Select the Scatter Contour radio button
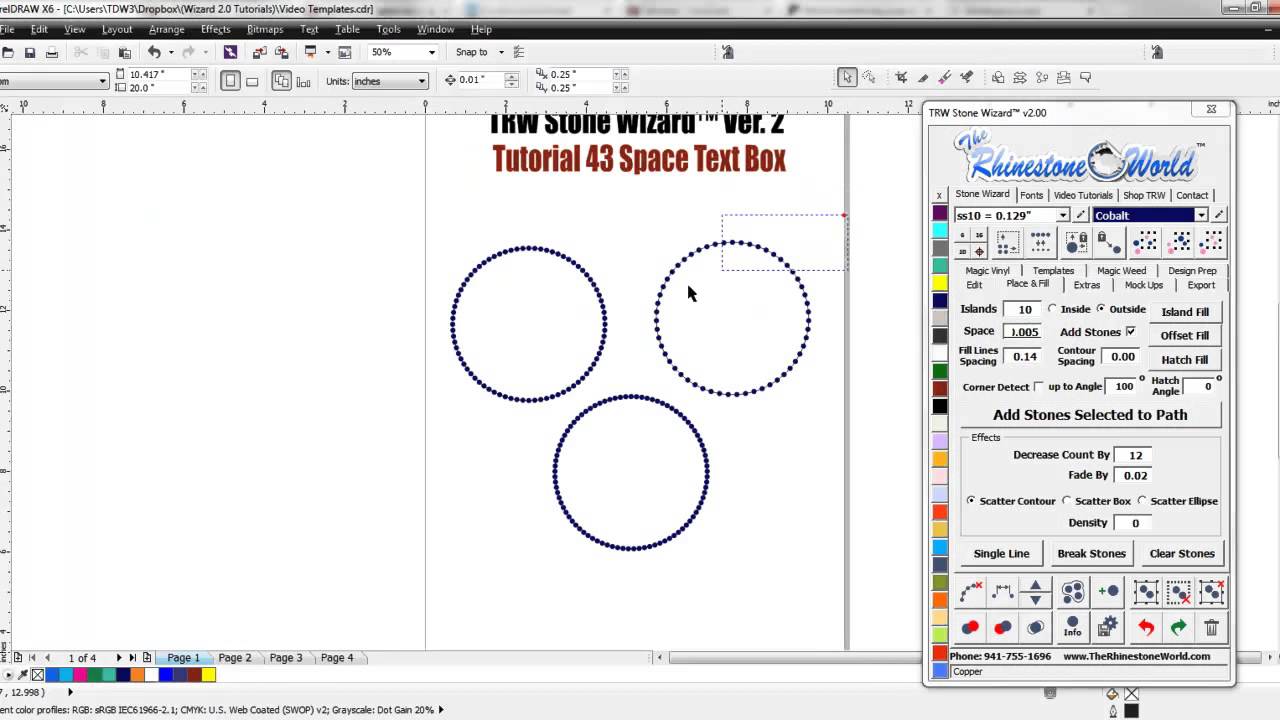Screen dimensions: 1280x720 point(971,500)
